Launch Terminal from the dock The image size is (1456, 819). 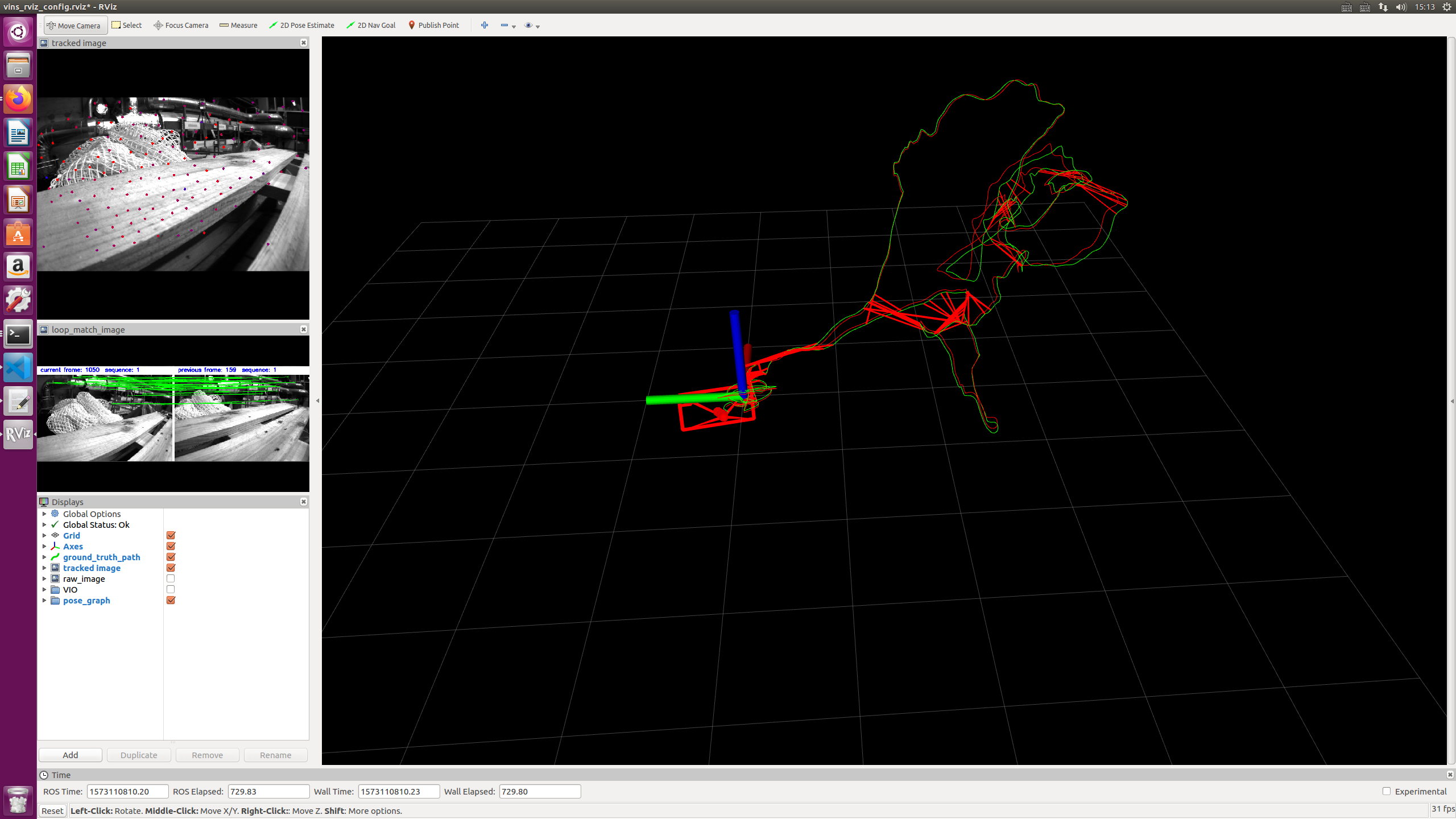[x=18, y=335]
